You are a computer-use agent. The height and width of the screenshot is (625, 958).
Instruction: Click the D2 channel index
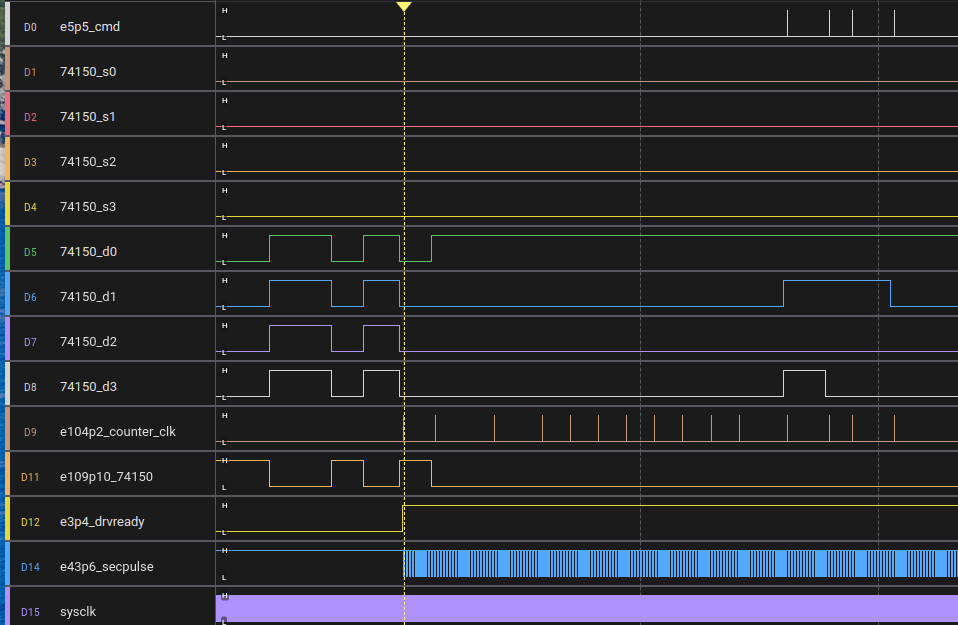click(30, 117)
